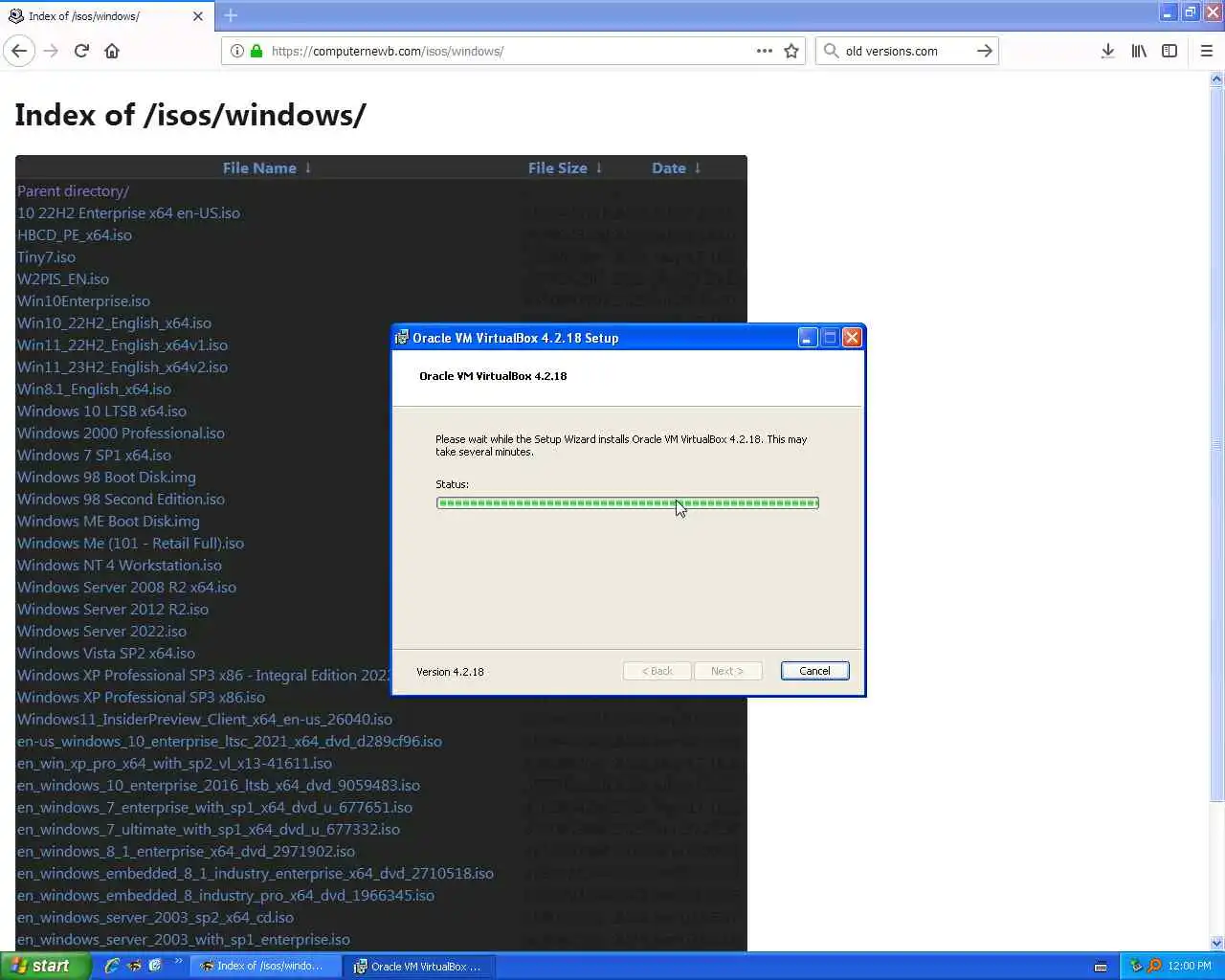Viewport: 1225px width, 980px height.
Task: Show site information icon in address bar
Action: (x=236, y=51)
